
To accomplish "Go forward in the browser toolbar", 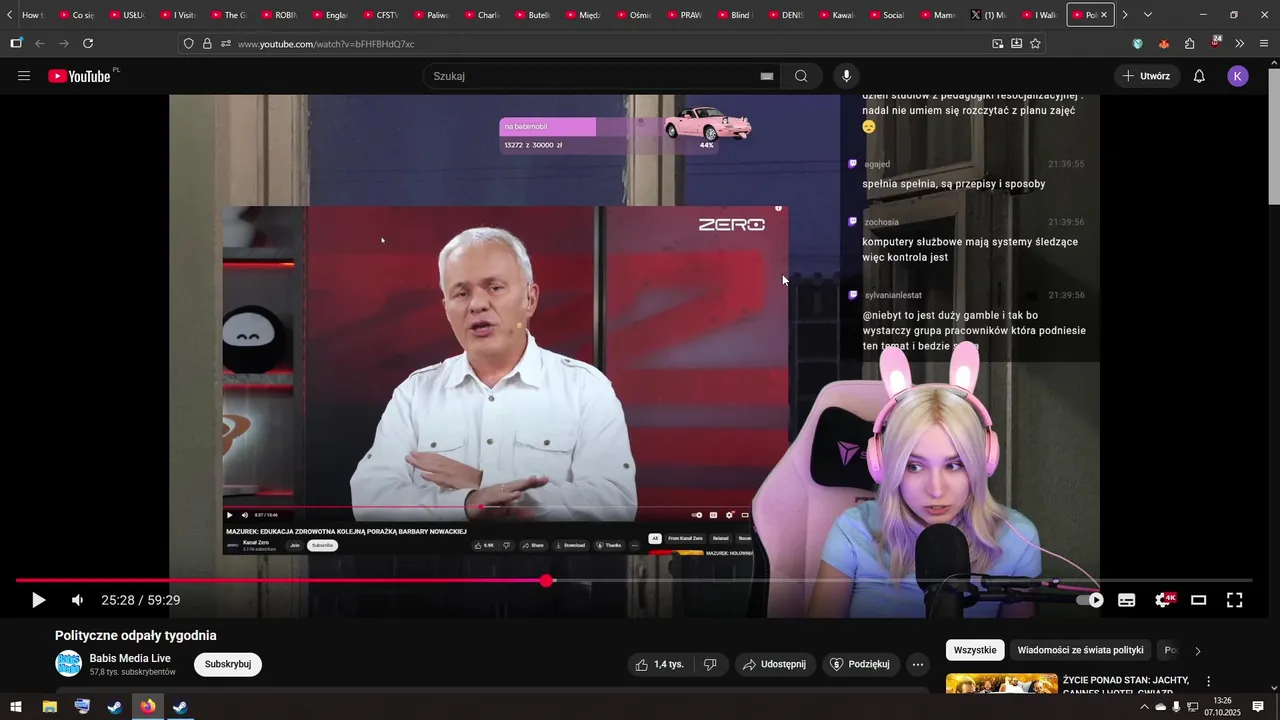I will (x=64, y=44).
